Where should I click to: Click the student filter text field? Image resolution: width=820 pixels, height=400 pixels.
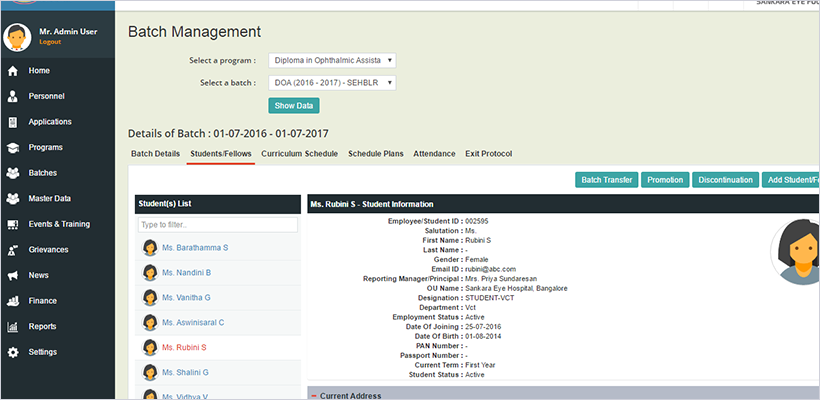[x=217, y=225]
